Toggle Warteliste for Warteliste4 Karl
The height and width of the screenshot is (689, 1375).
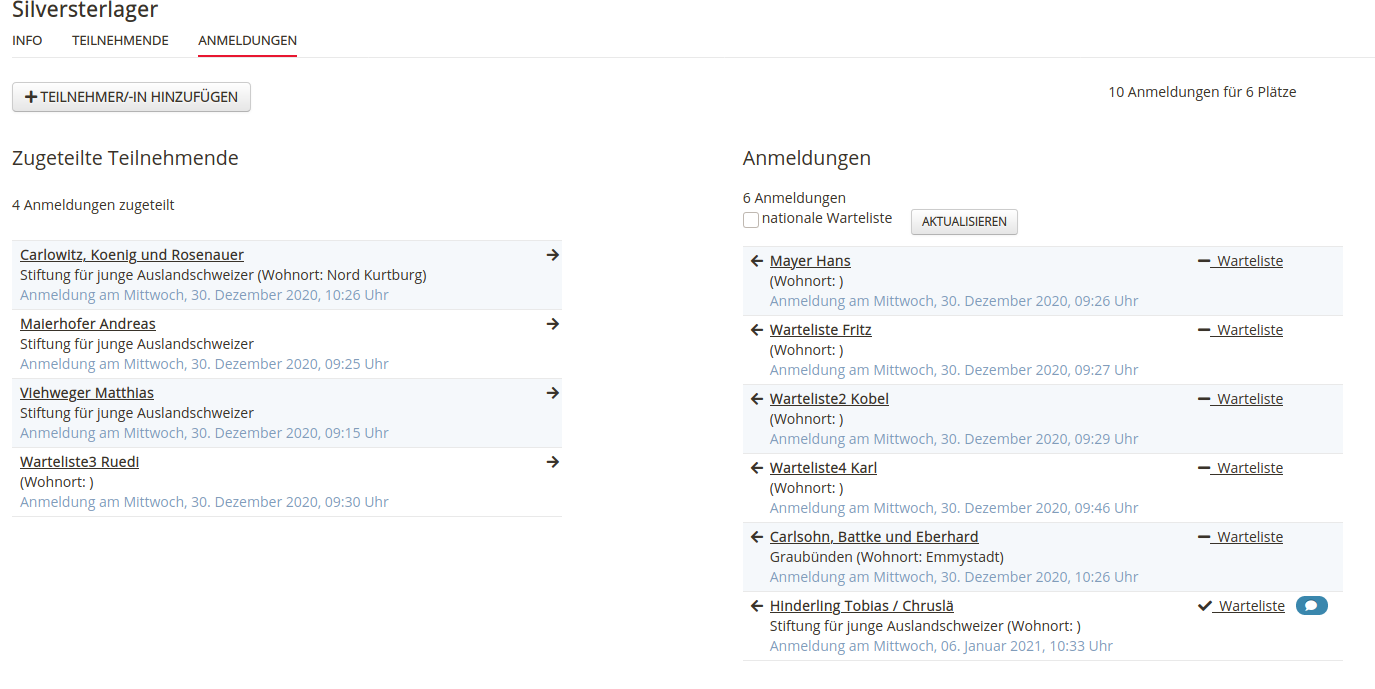(1240, 468)
